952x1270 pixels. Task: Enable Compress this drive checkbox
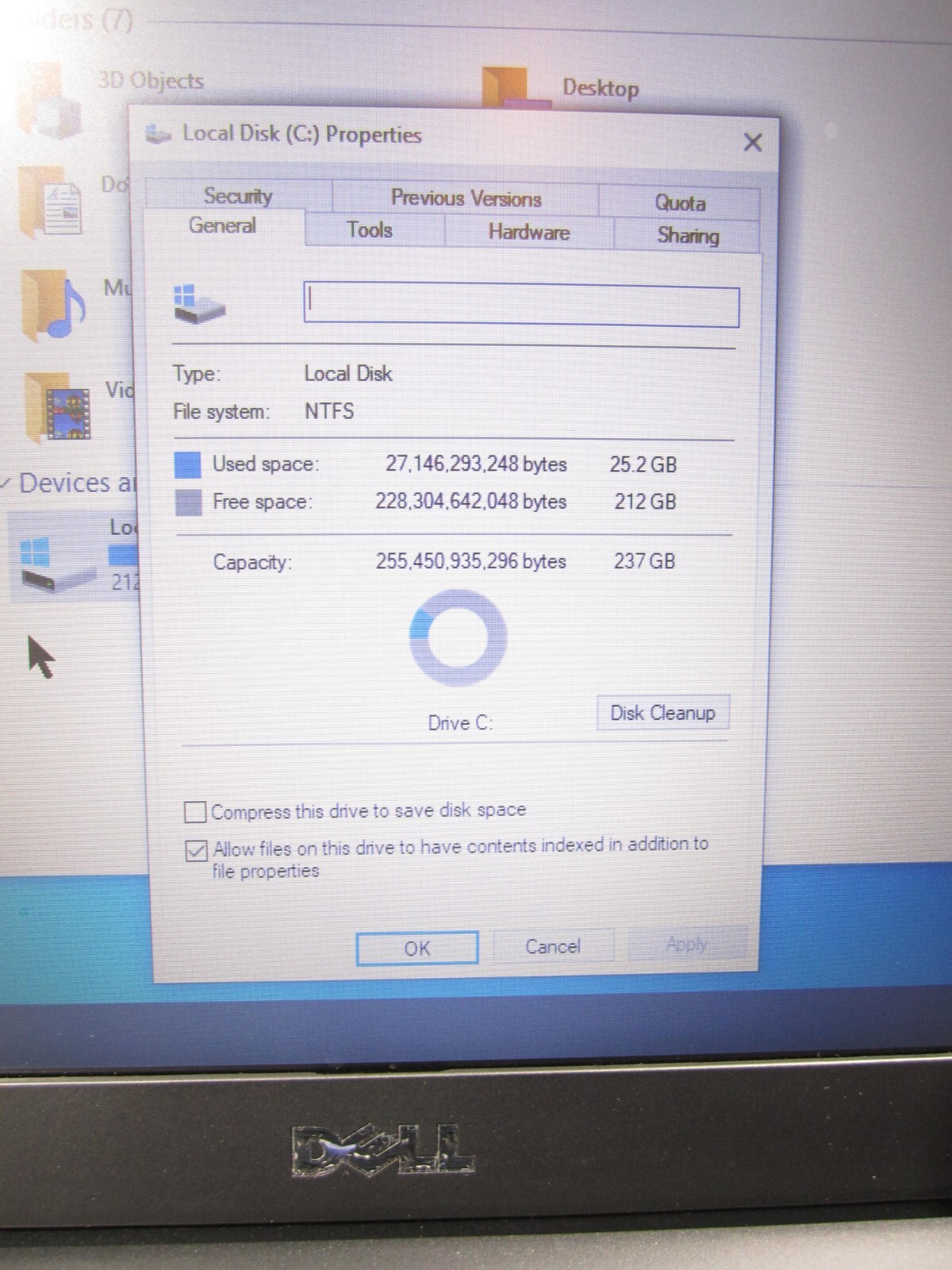tap(194, 812)
